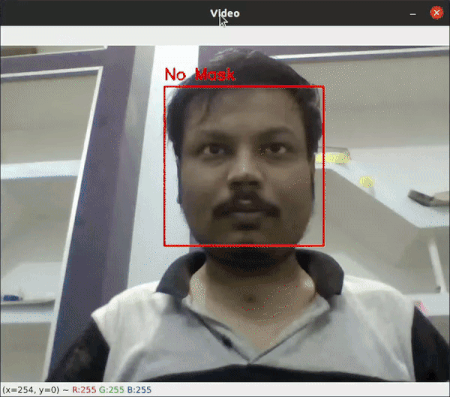Click the red No Mask label
The image size is (450, 397).
point(200,75)
